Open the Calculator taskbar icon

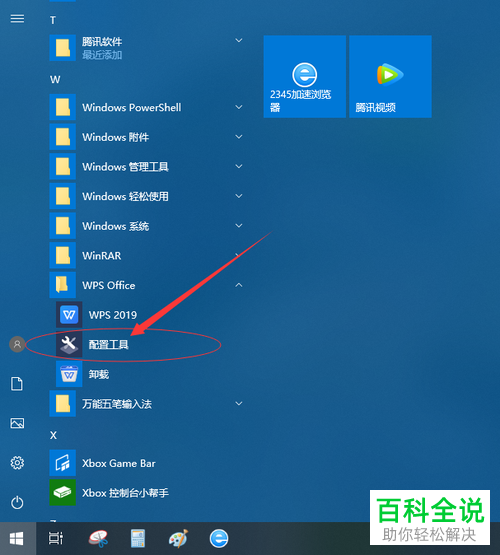[x=138, y=538]
